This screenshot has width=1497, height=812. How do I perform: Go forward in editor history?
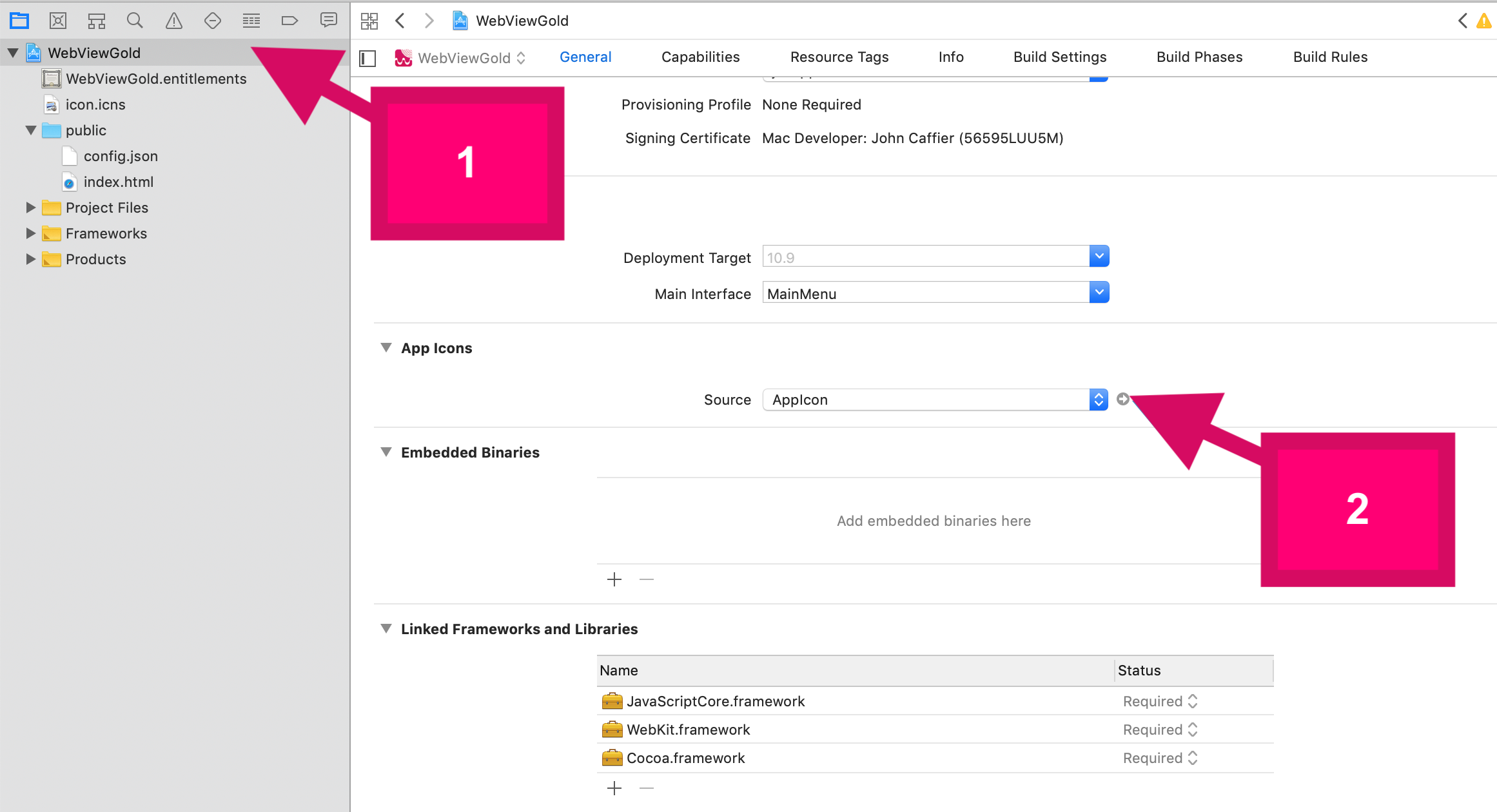pos(429,21)
